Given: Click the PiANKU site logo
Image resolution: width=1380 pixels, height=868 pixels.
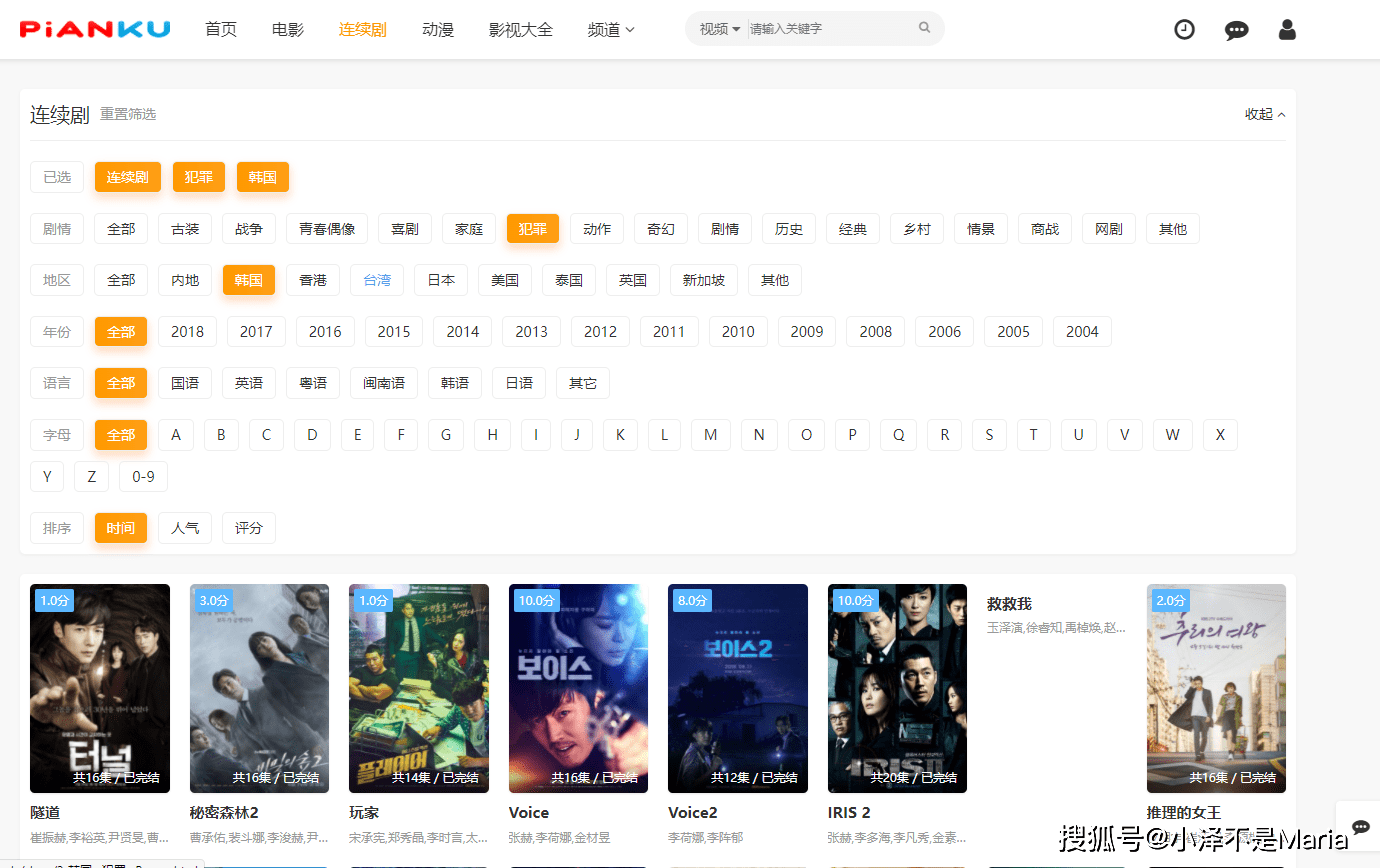Looking at the screenshot, I should (93, 29).
